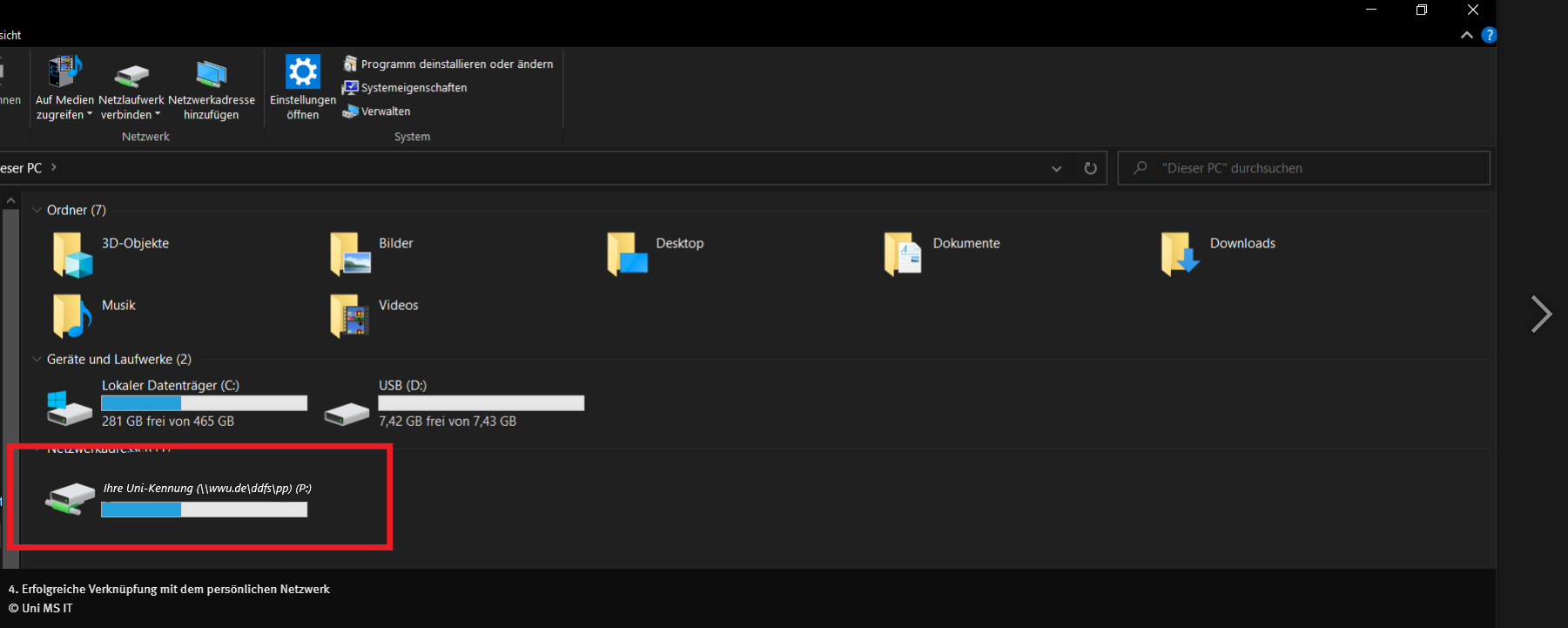Select the Downloads folder icon
Image resolution: width=1568 pixels, height=628 pixels.
[1181, 253]
